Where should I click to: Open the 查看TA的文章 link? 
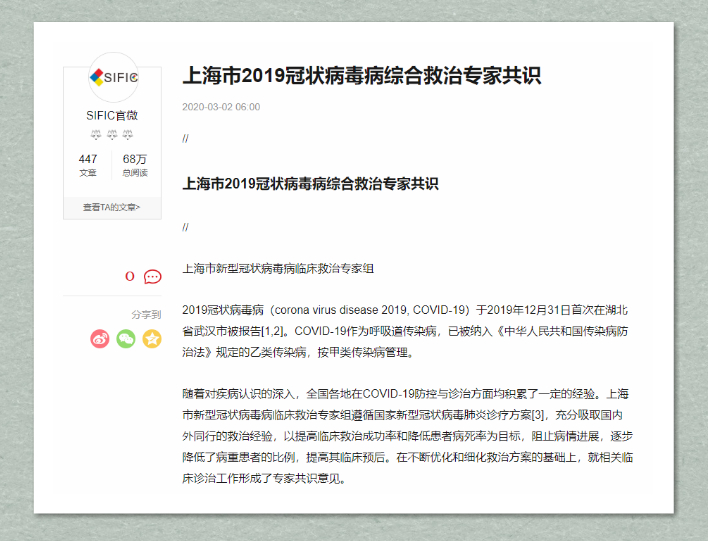point(112,207)
